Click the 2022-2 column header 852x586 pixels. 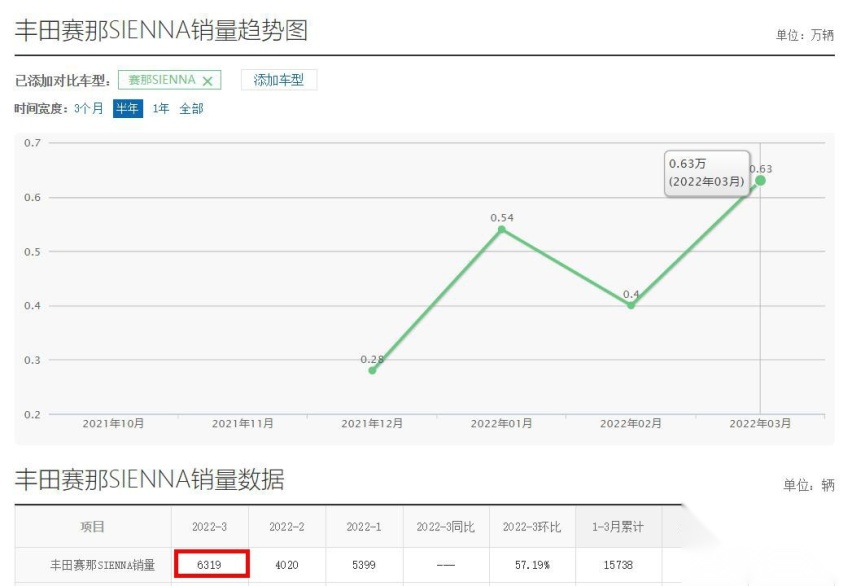coord(287,527)
